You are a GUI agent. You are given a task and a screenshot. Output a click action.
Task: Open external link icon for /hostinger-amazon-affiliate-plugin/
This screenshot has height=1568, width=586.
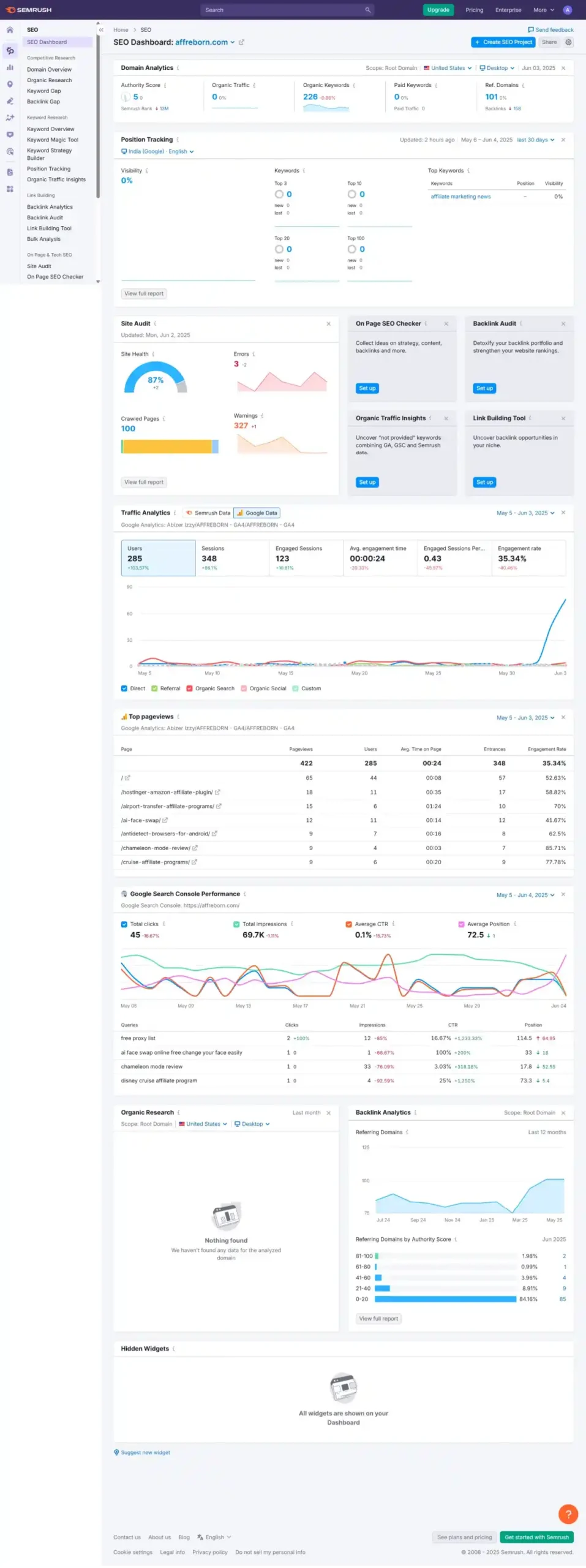tap(217, 792)
